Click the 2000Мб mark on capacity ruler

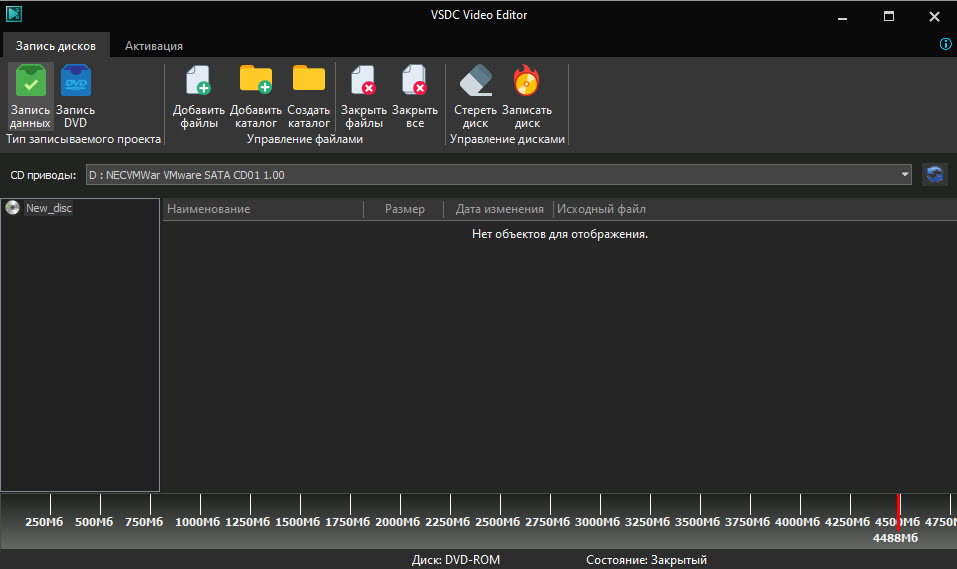(397, 522)
